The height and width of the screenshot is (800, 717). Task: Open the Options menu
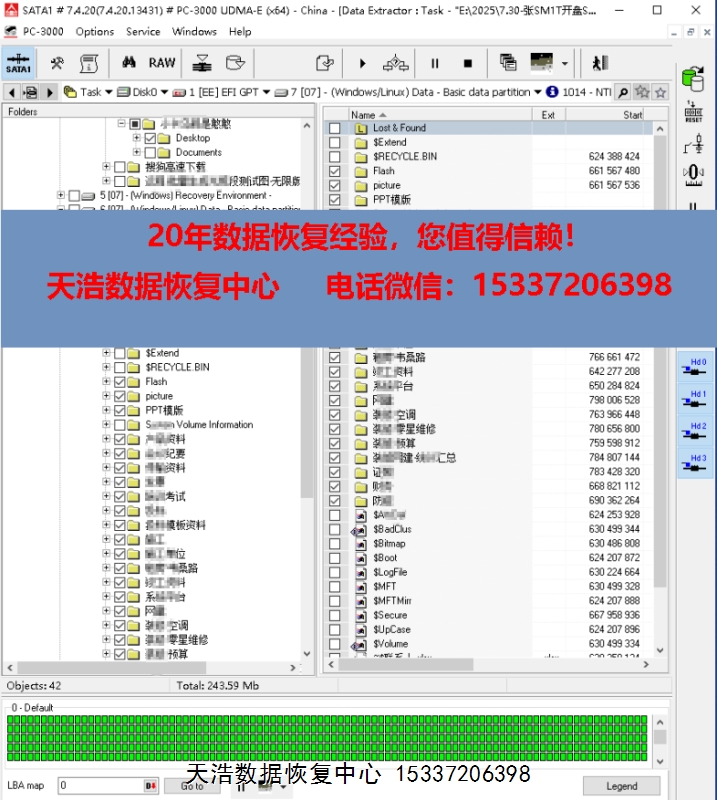pos(95,31)
